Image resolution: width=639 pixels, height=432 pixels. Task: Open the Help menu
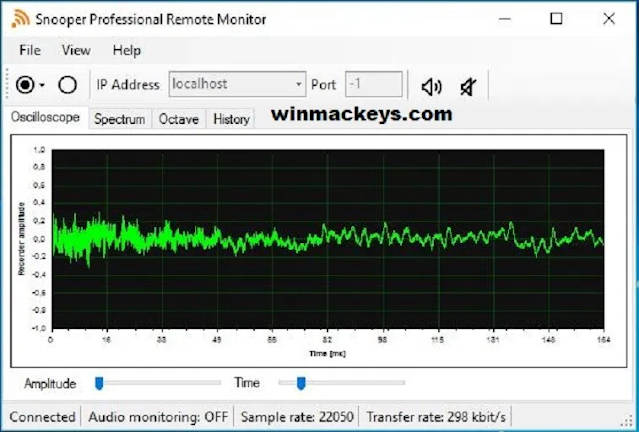(127, 50)
